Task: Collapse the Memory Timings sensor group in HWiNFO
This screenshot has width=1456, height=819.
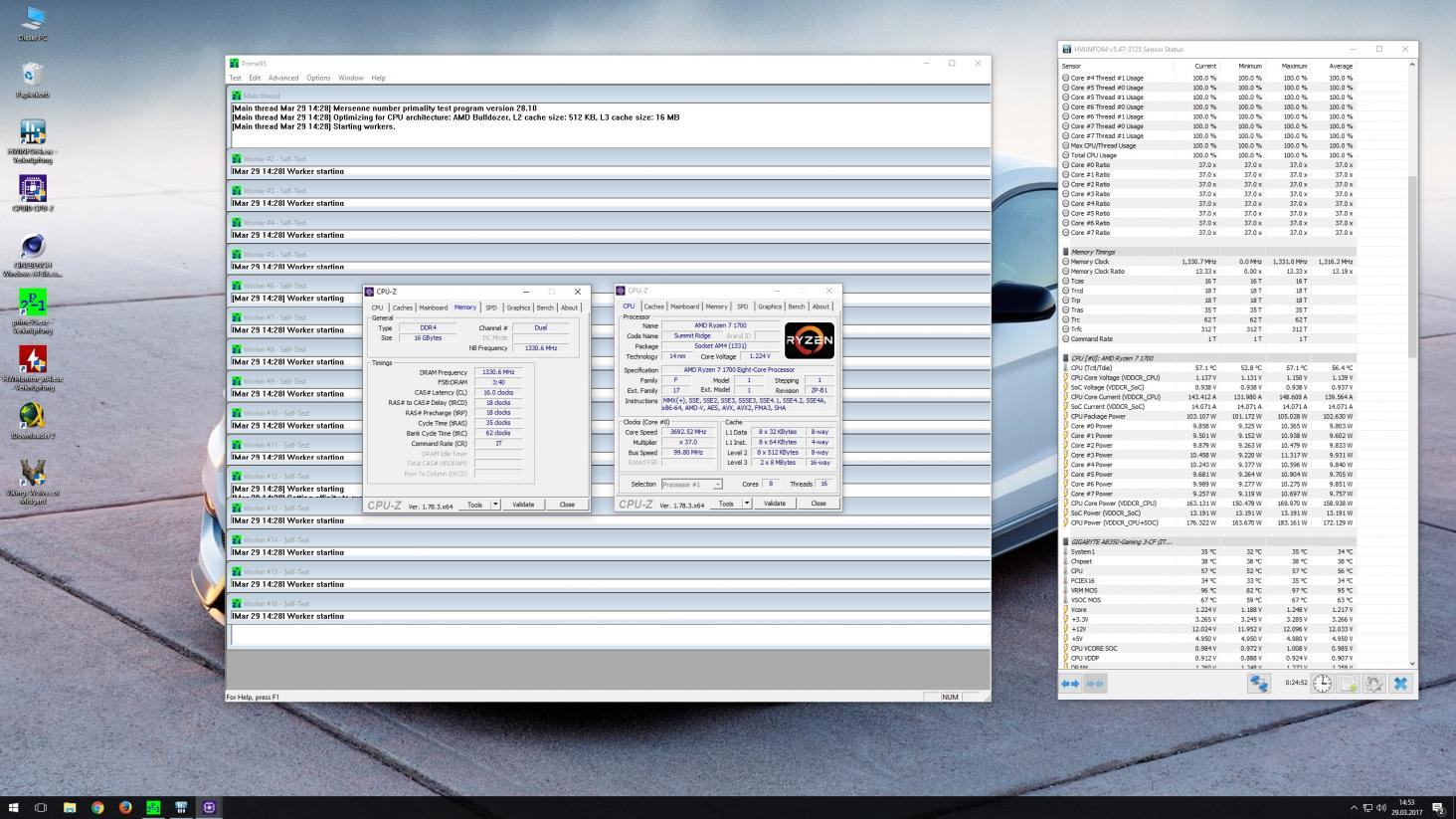Action: point(1065,252)
